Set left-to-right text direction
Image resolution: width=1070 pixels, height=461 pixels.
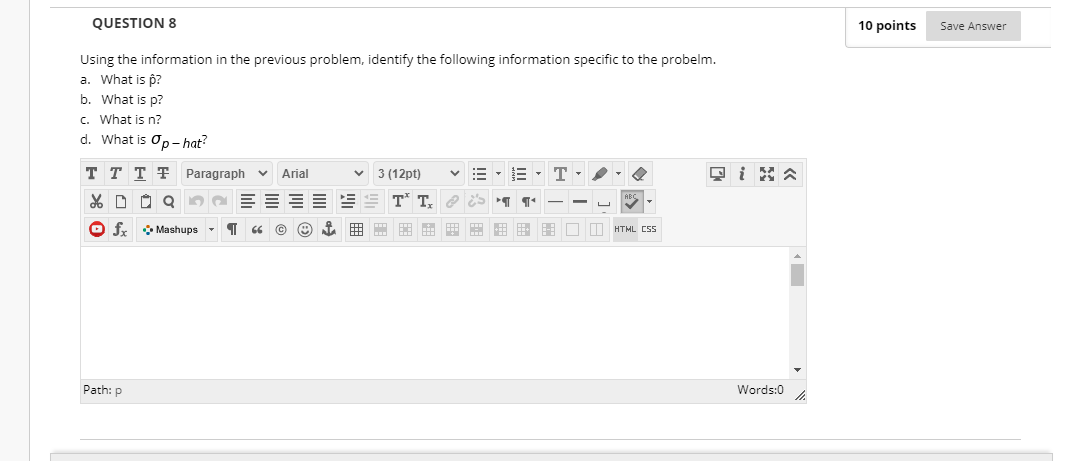504,202
